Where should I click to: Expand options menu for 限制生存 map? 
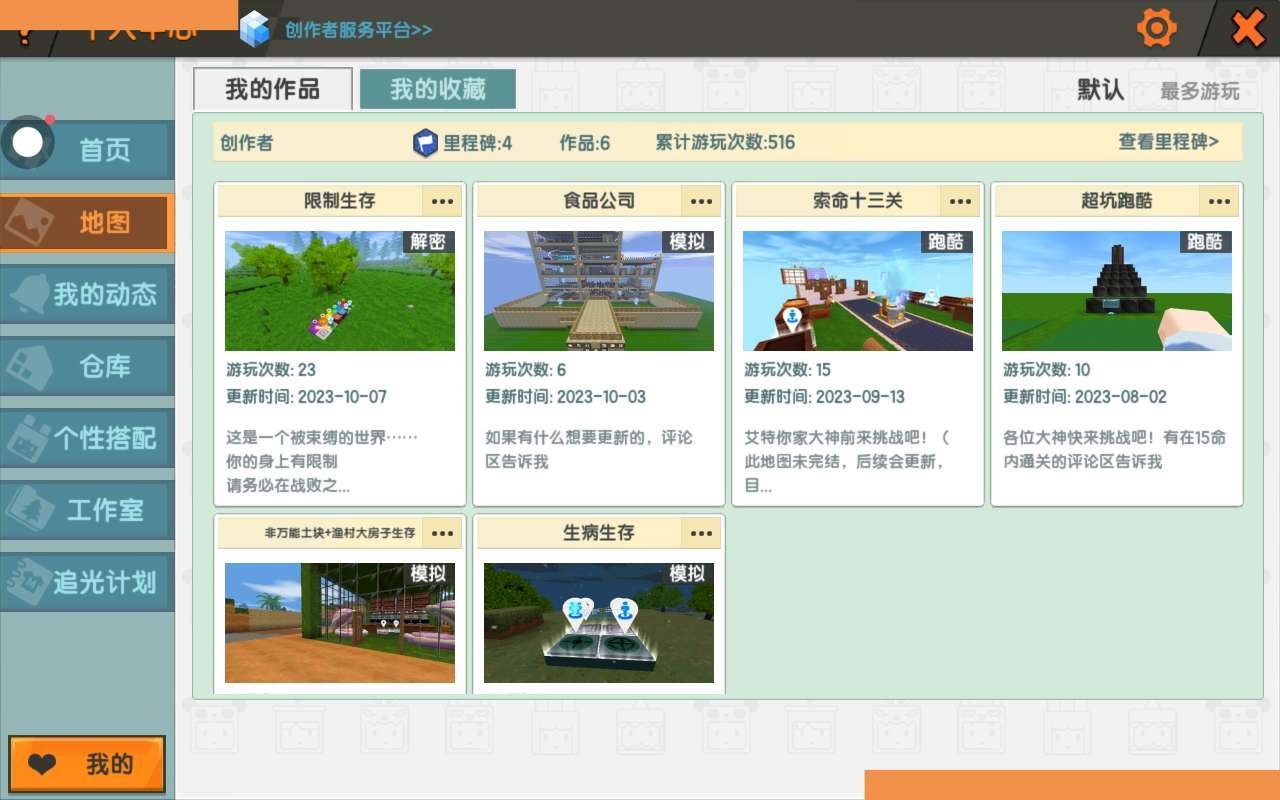point(442,201)
